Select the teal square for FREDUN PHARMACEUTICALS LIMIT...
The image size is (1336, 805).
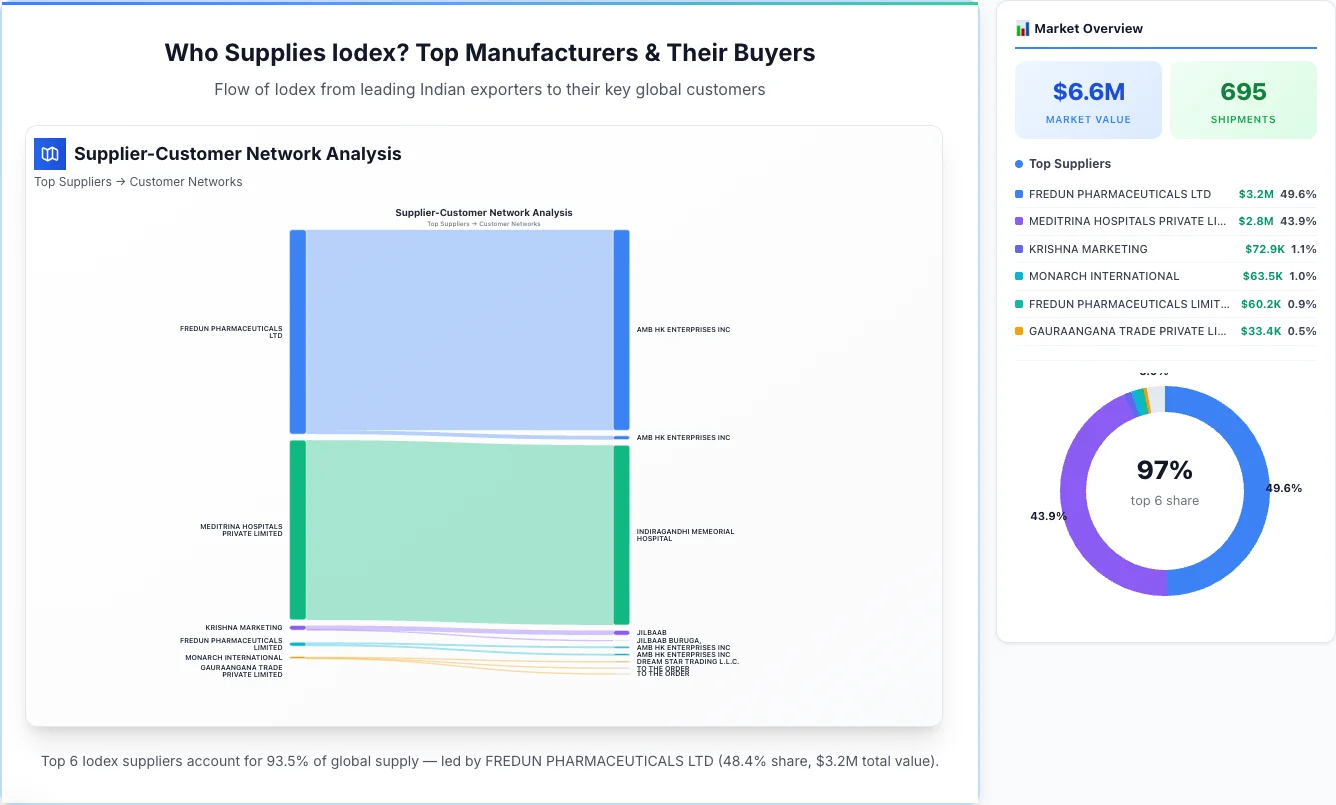tap(1020, 303)
